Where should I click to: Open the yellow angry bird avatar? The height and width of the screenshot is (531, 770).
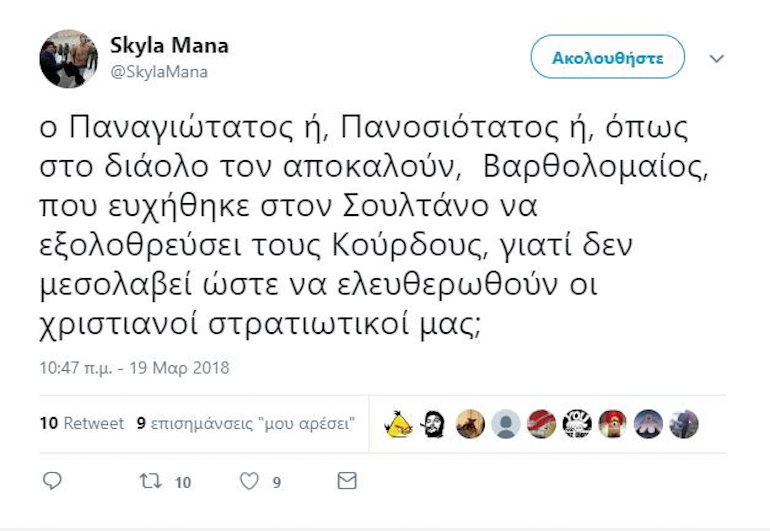[399, 424]
